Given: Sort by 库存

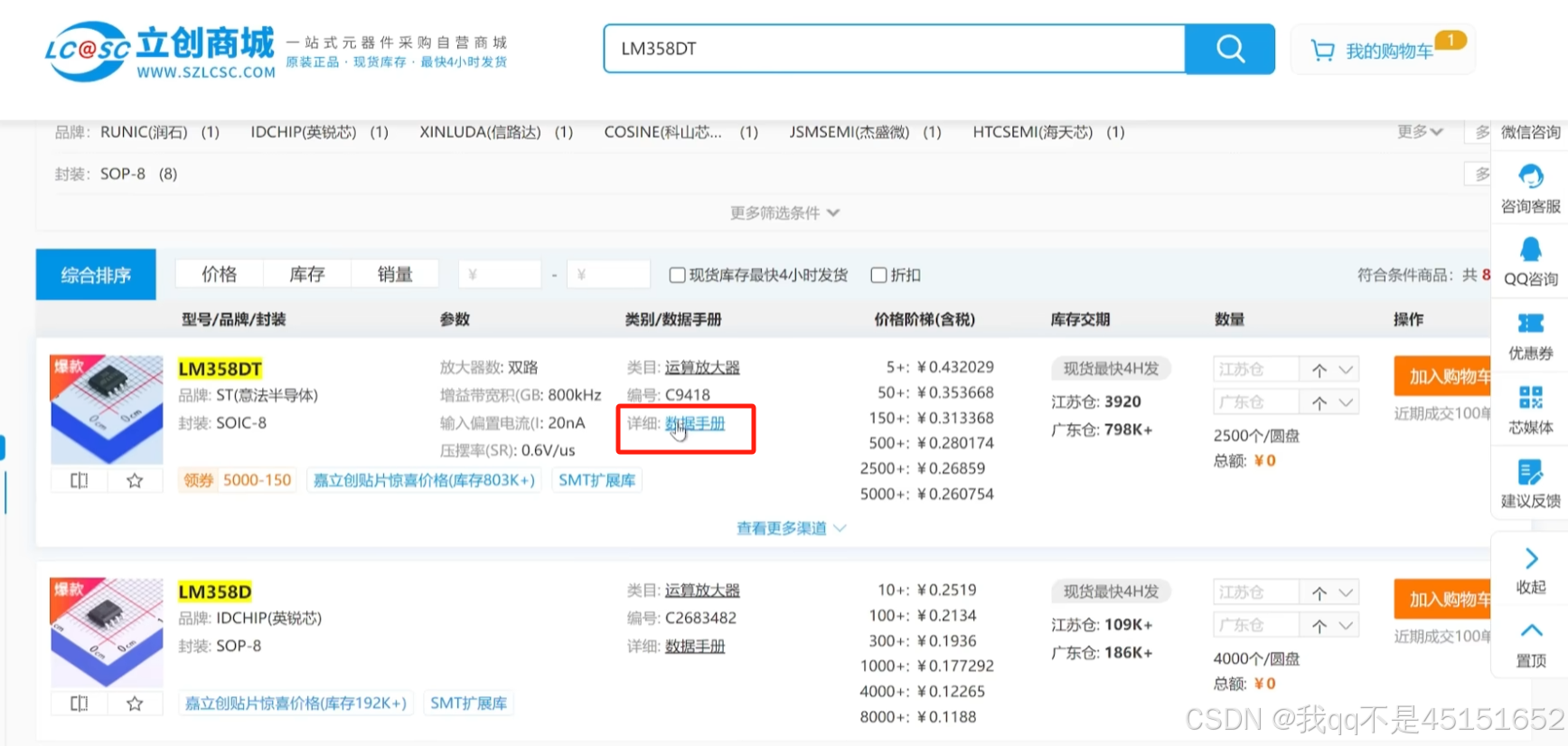Looking at the screenshot, I should pyautogui.click(x=307, y=274).
